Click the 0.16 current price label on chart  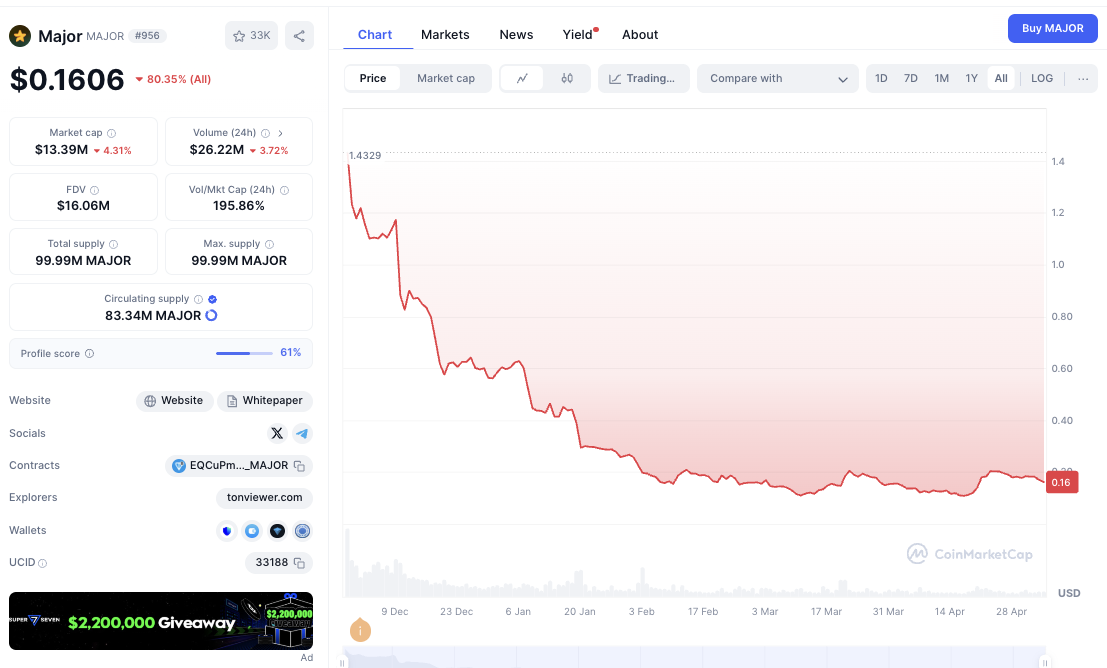point(1061,483)
